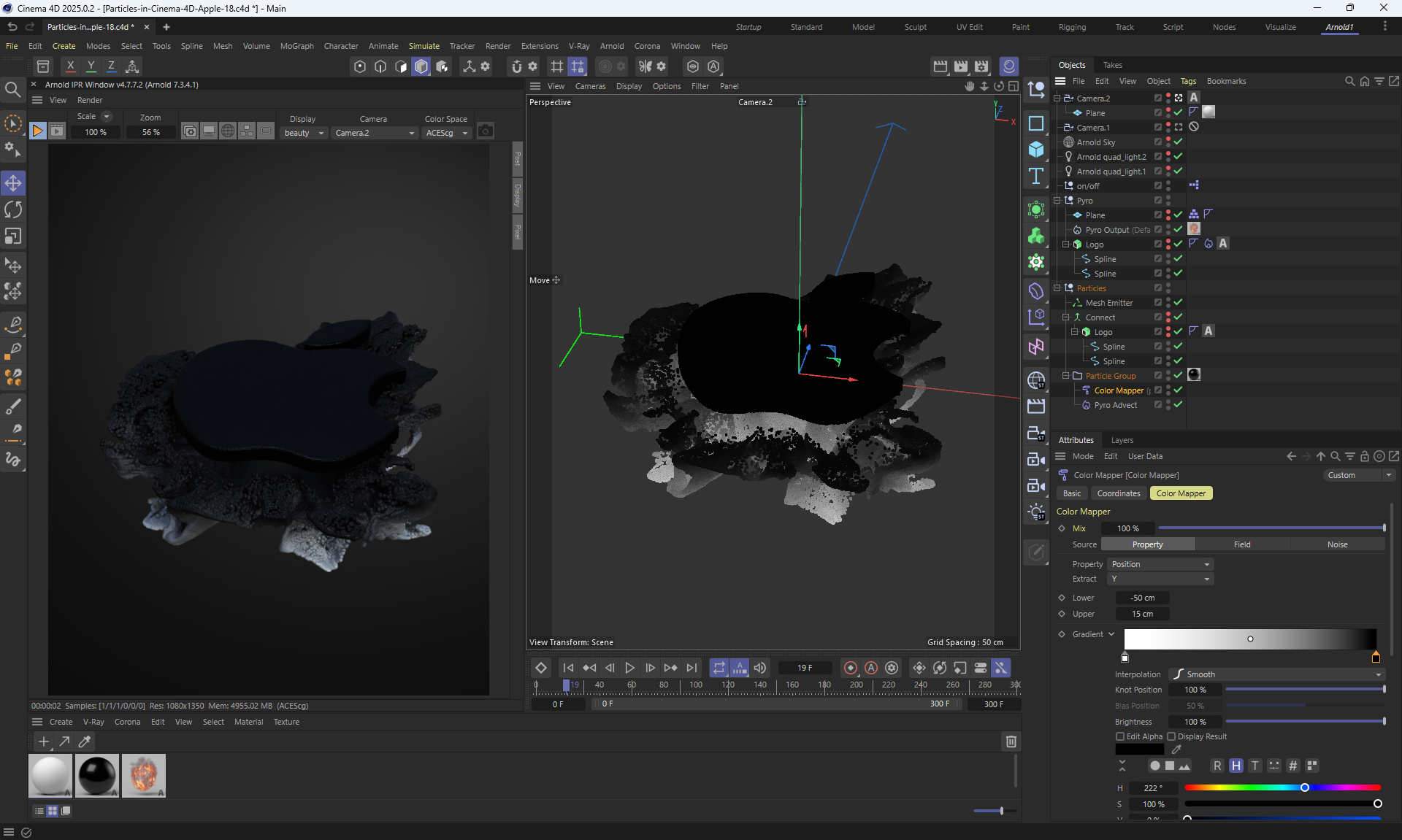Viewport: 1402px width, 840px height.
Task: Open the Property dropdown showing Position
Action: (x=1160, y=564)
